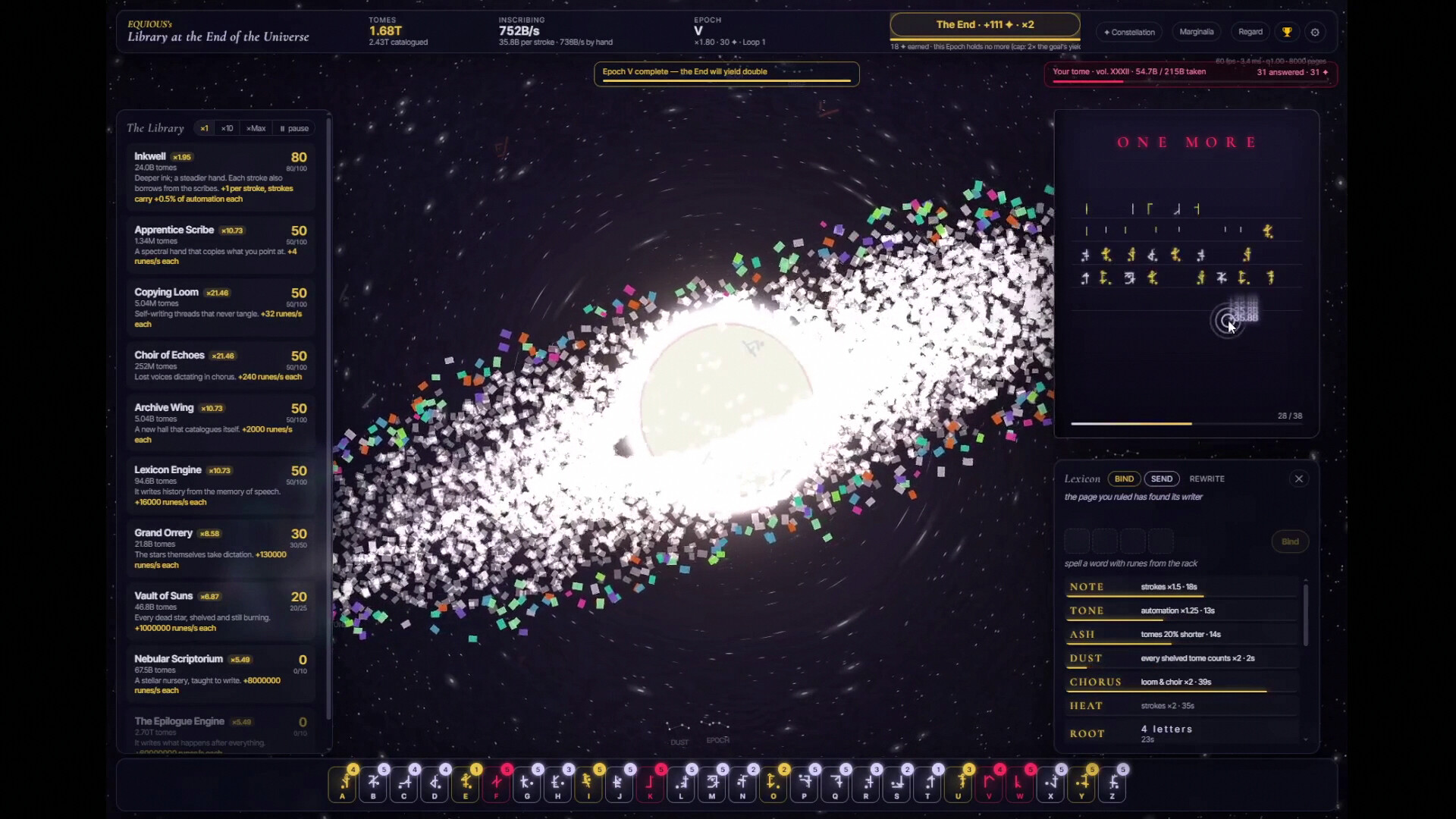Close the Lexicon panel
This screenshot has height=819, width=1456.
click(1299, 479)
